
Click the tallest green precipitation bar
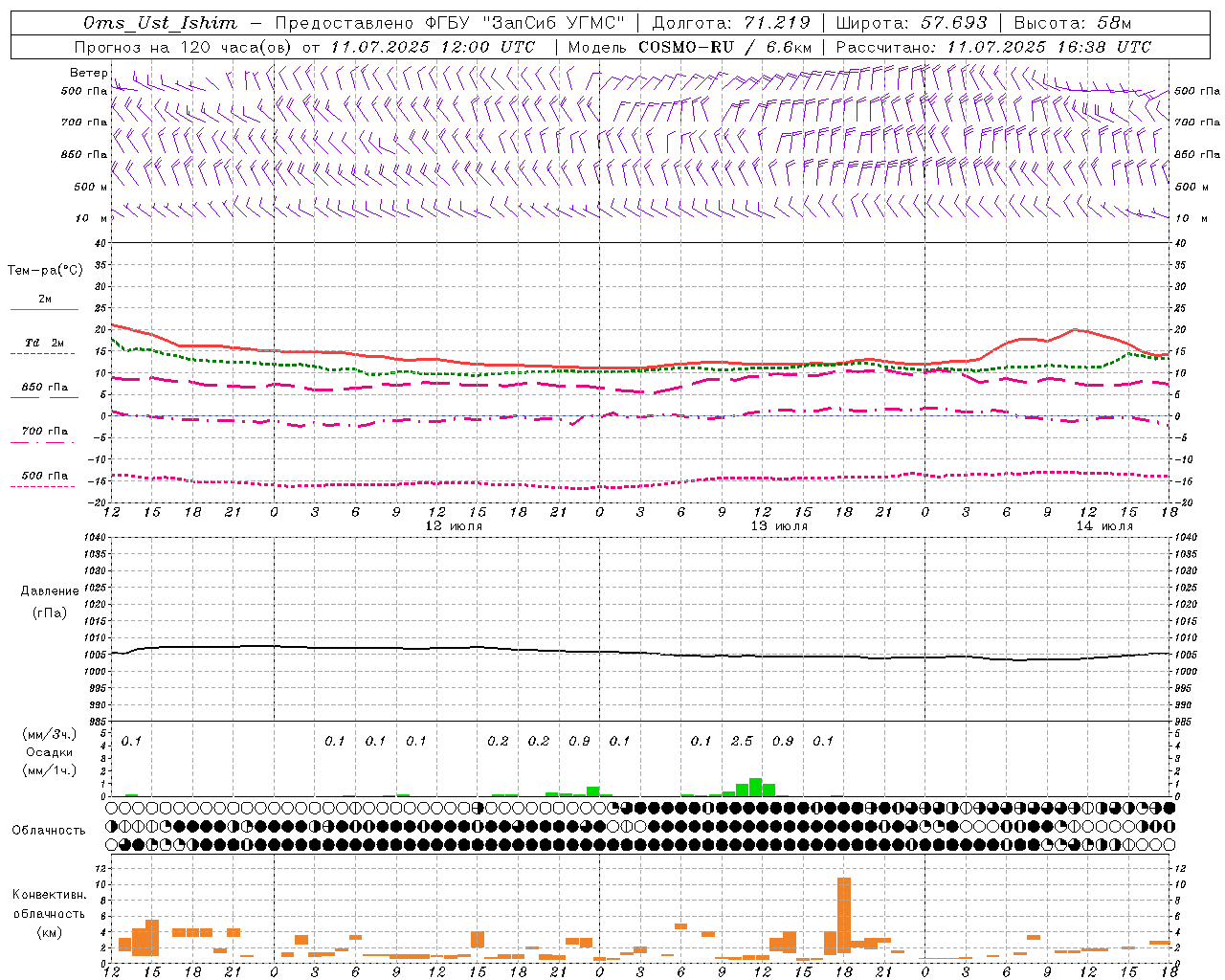(x=756, y=787)
